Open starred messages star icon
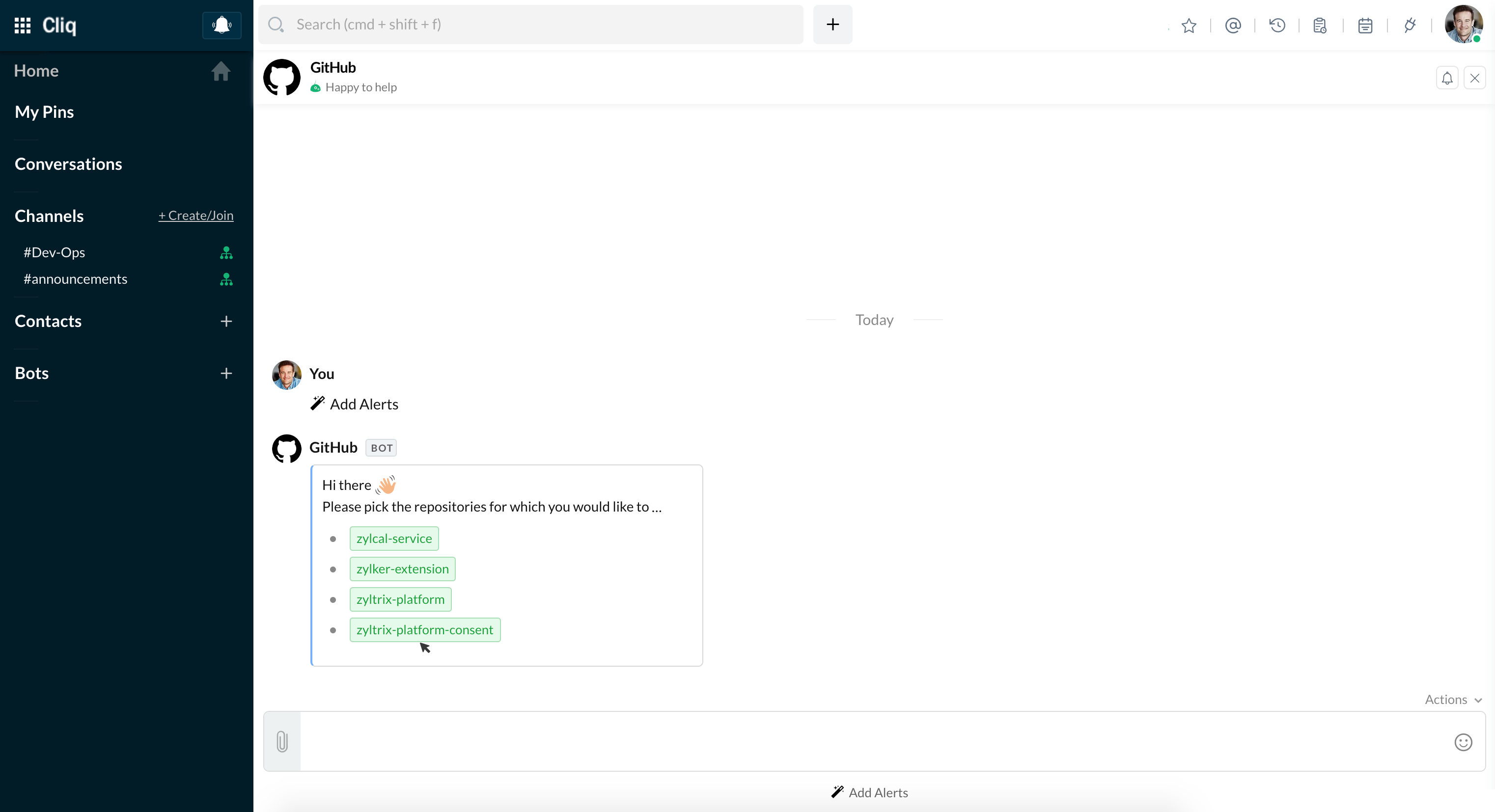Viewport: 1495px width, 812px height. (1189, 26)
